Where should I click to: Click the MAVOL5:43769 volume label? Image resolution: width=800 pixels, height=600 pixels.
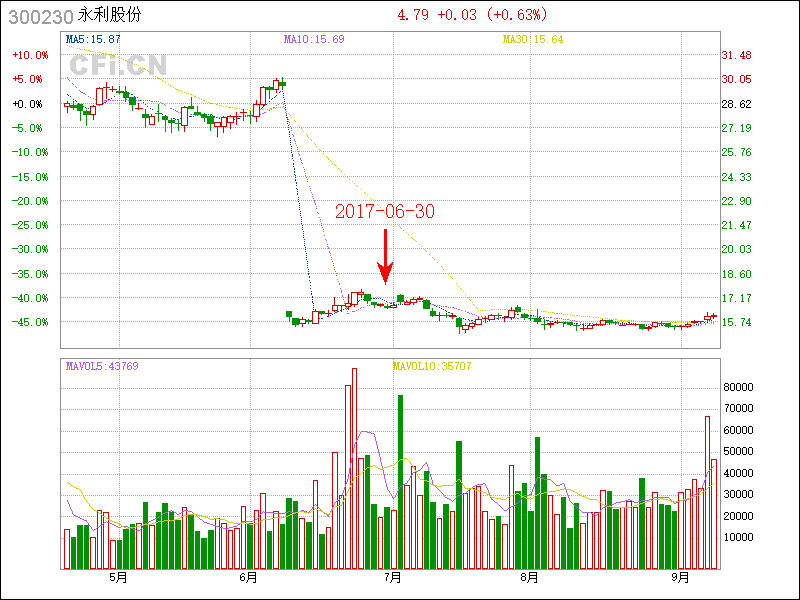pyautogui.click(x=102, y=366)
